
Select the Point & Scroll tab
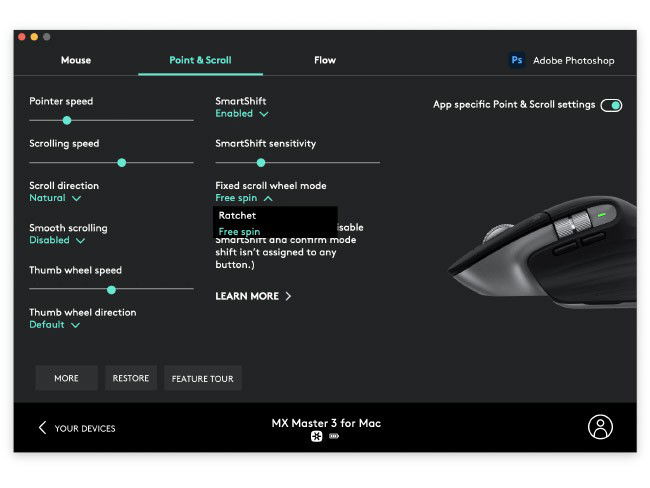point(200,60)
